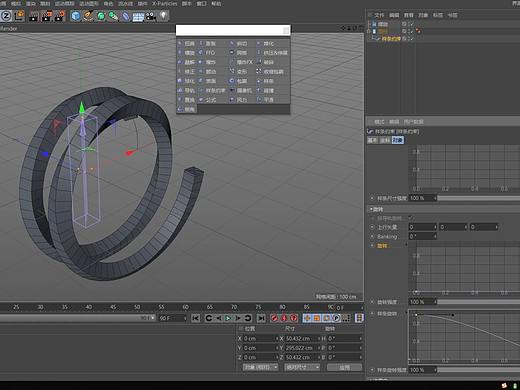Collapse the Rotation section triangle
The image size is (520, 390).
pyautogui.click(x=371, y=209)
